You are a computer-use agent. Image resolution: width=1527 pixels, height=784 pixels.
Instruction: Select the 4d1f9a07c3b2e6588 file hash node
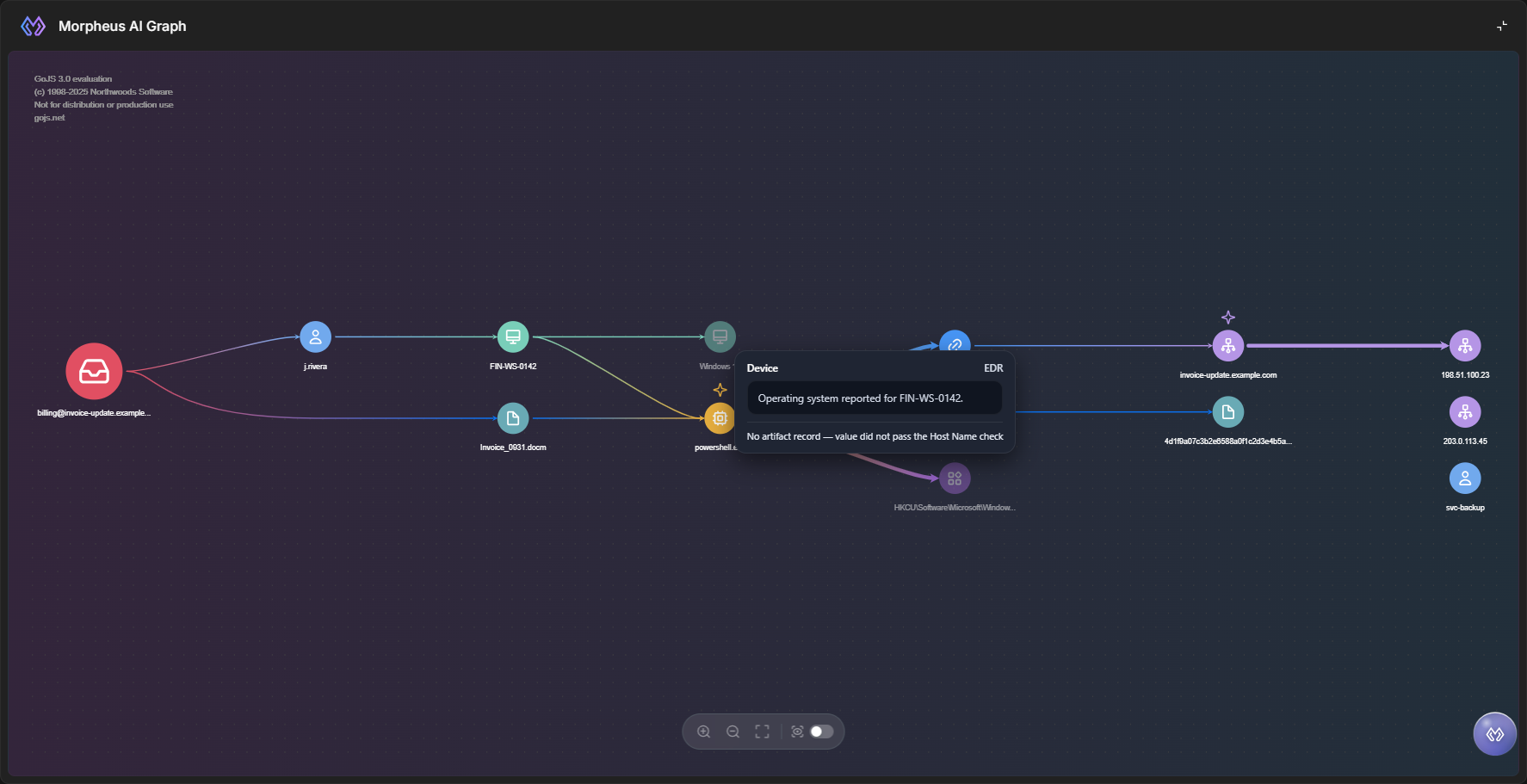coord(1228,412)
